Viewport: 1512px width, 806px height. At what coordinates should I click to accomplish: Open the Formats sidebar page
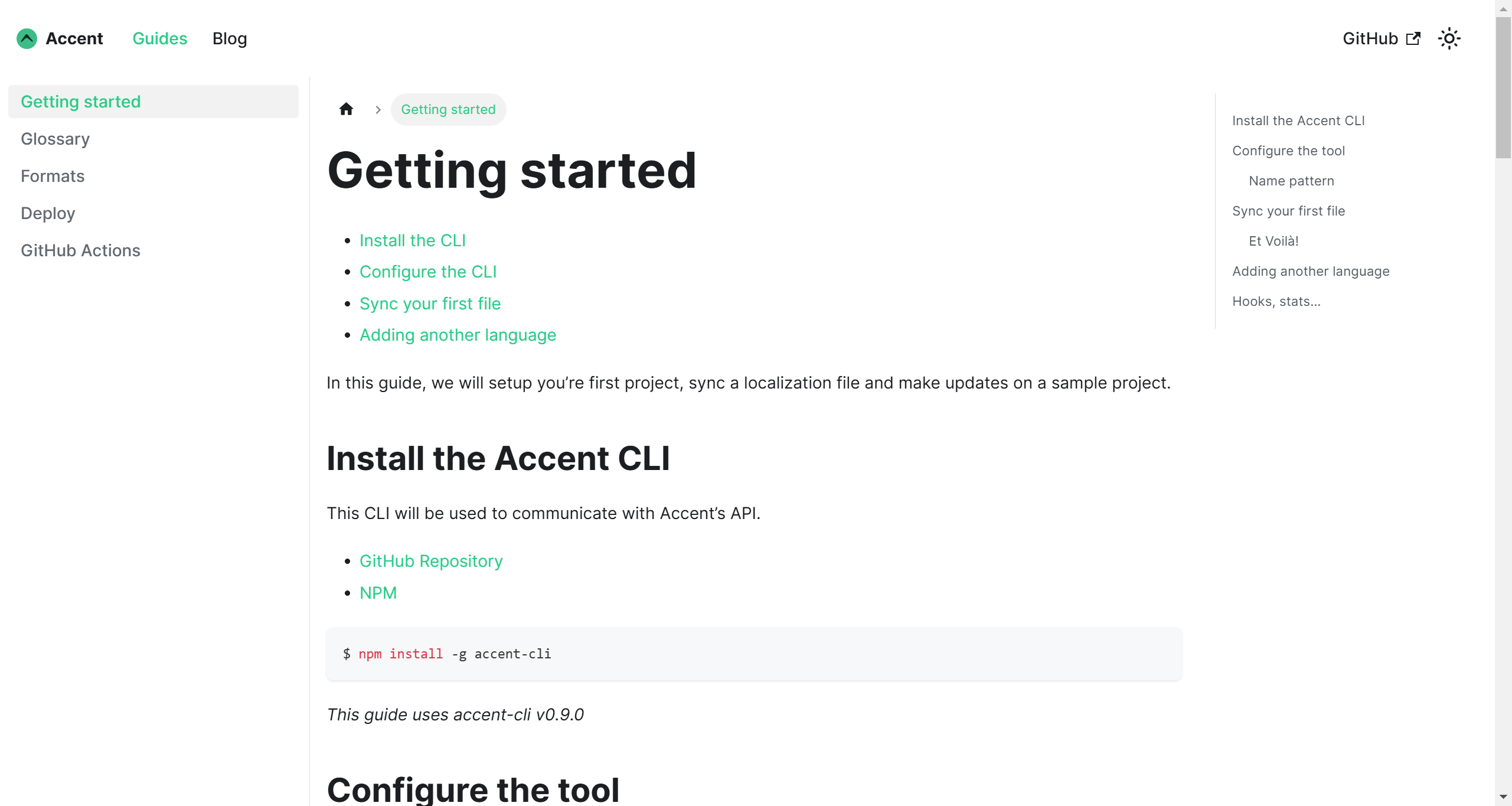point(53,176)
